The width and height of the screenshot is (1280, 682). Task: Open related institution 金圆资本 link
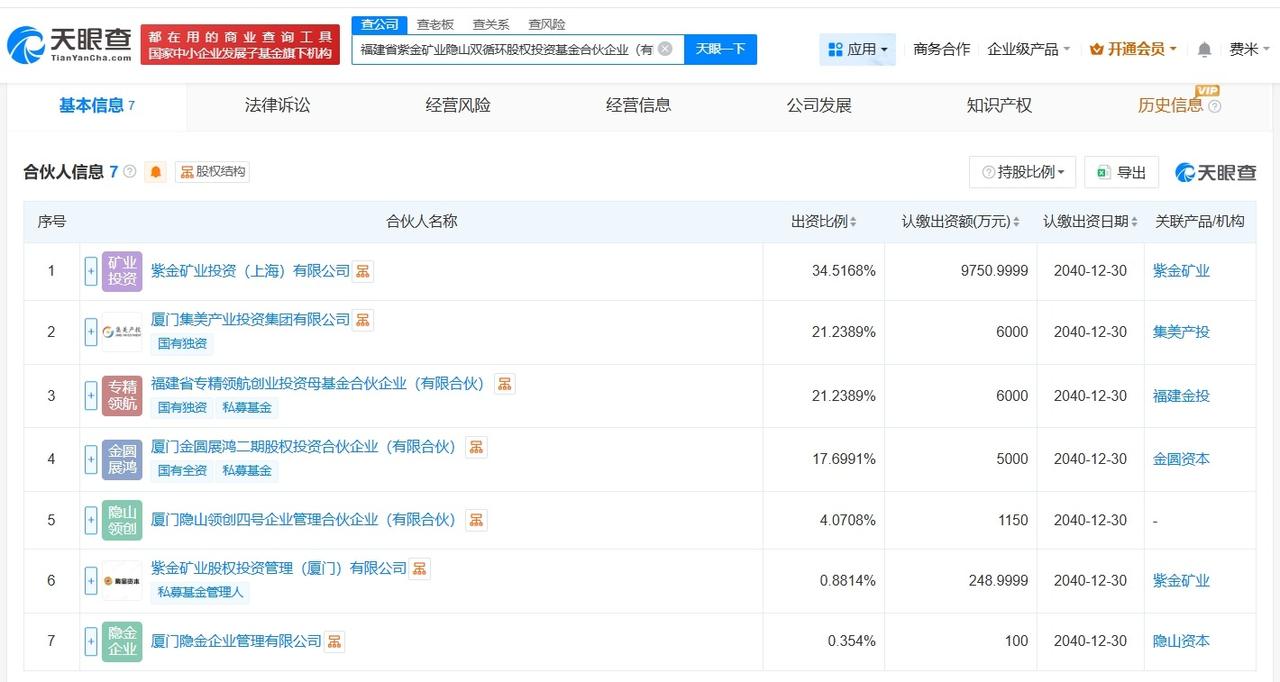pyautogui.click(x=1181, y=459)
